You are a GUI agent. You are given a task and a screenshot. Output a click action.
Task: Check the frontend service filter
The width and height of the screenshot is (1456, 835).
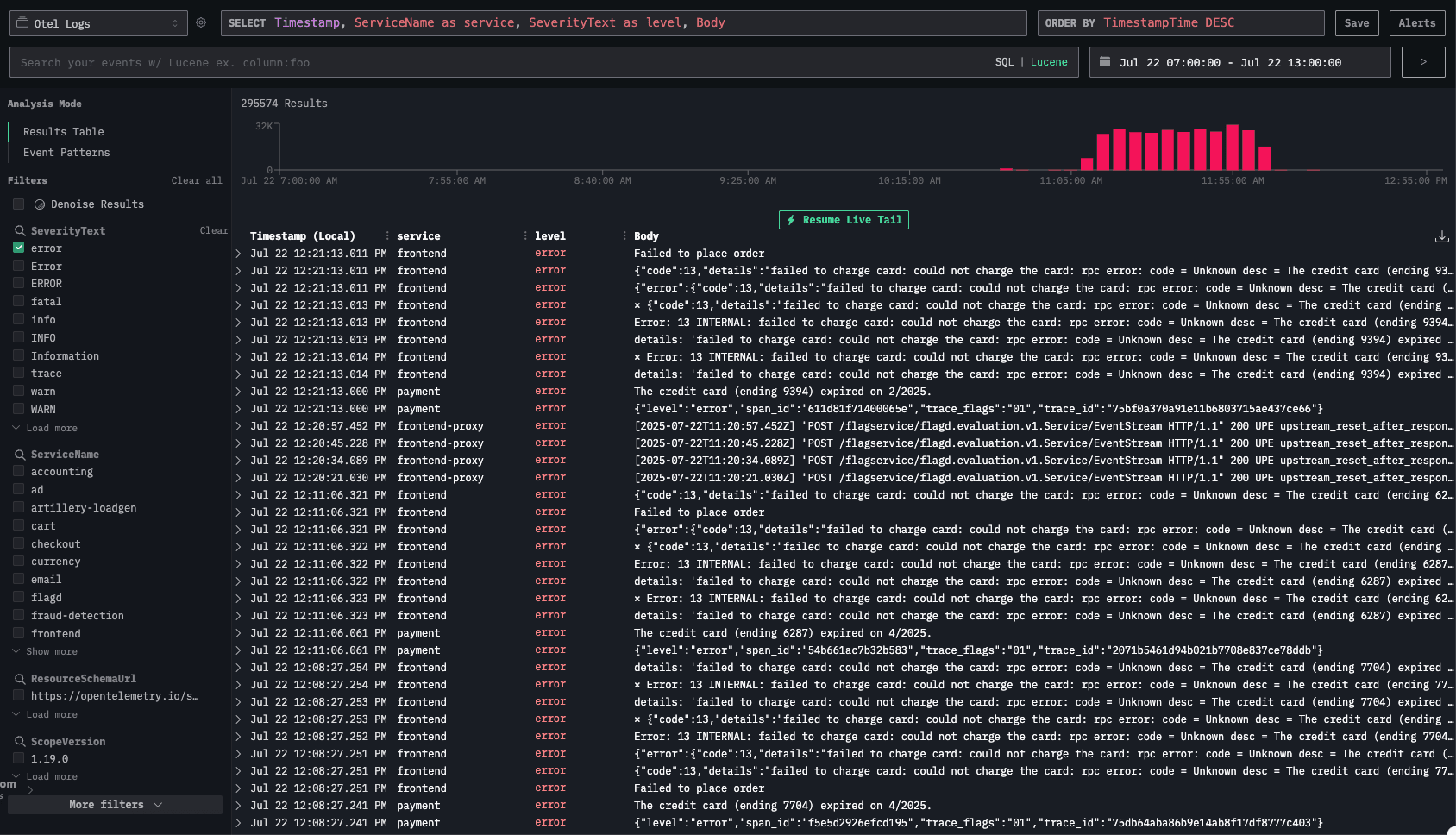(x=18, y=634)
